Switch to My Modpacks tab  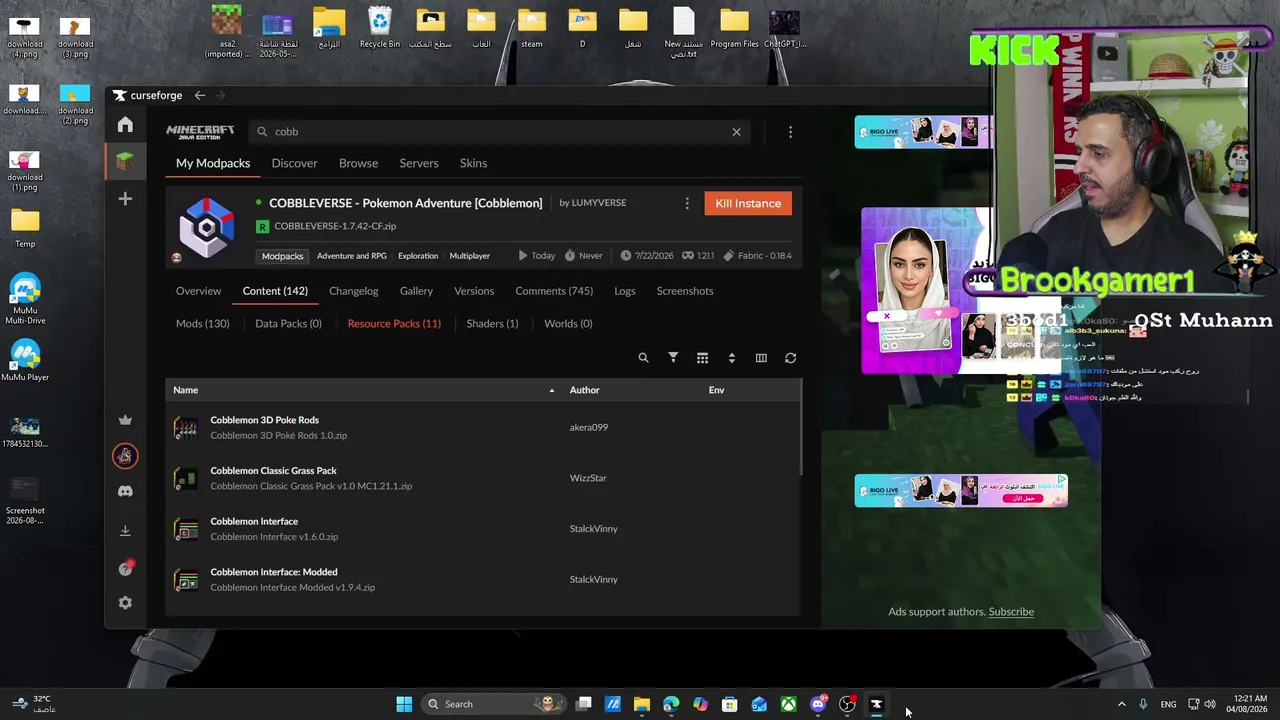pos(213,163)
